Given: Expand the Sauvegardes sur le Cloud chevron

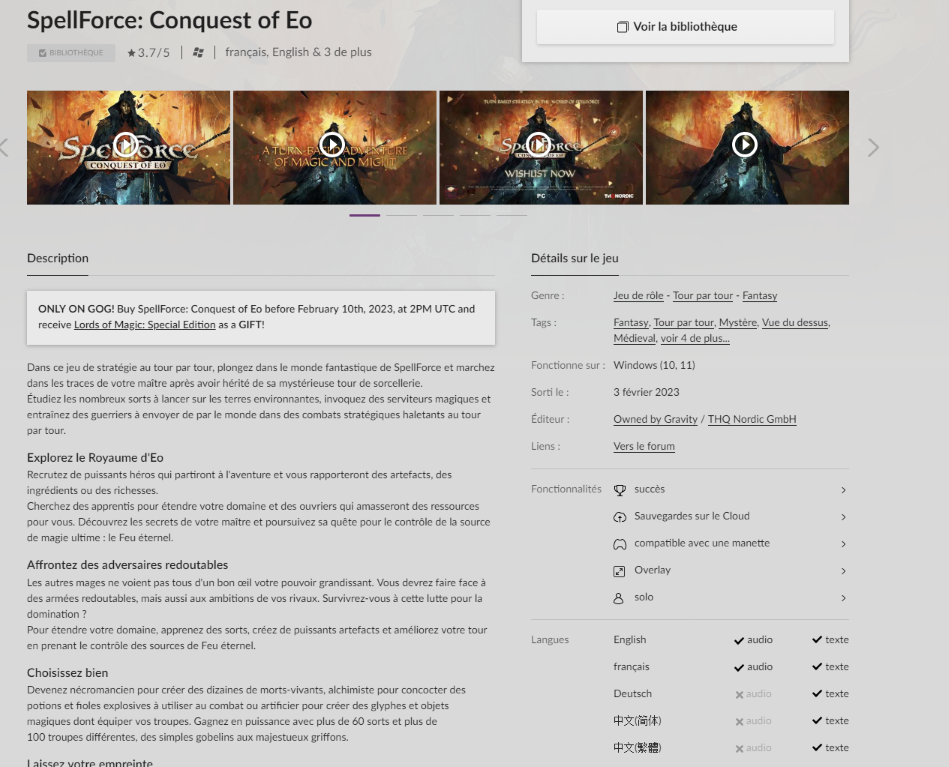Looking at the screenshot, I should tap(844, 517).
